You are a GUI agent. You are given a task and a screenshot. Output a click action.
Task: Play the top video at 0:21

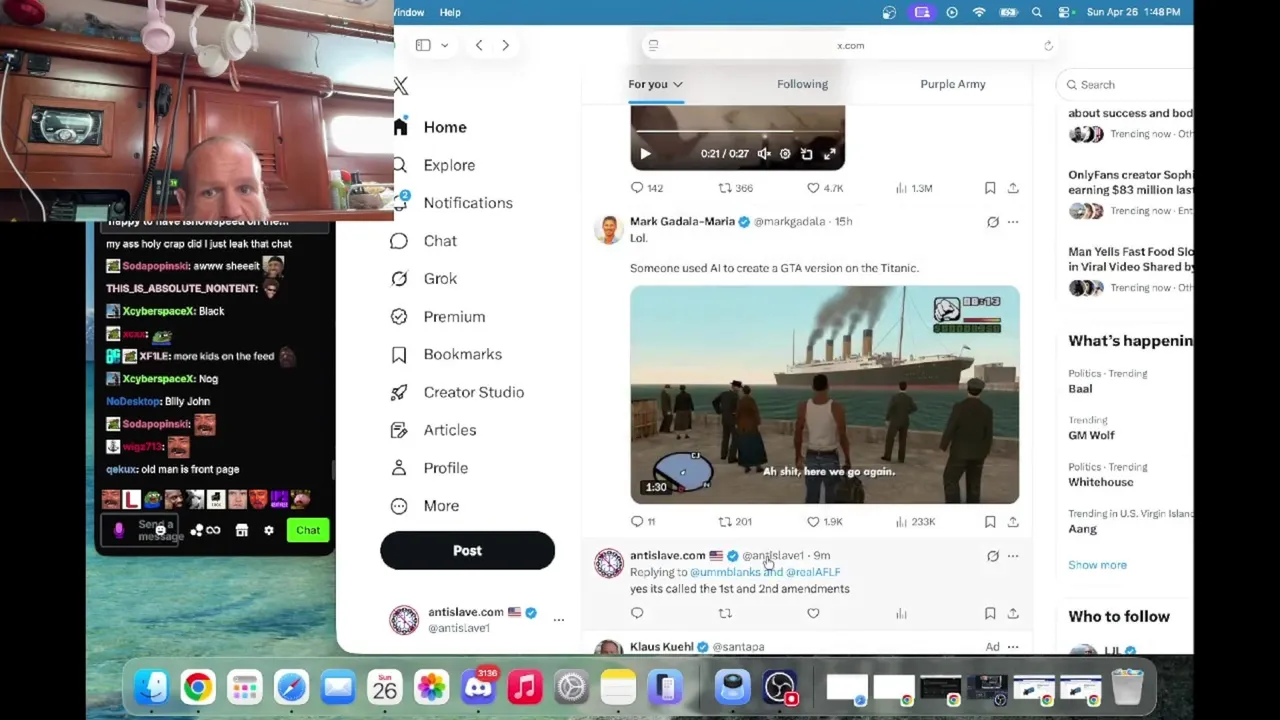[645, 154]
